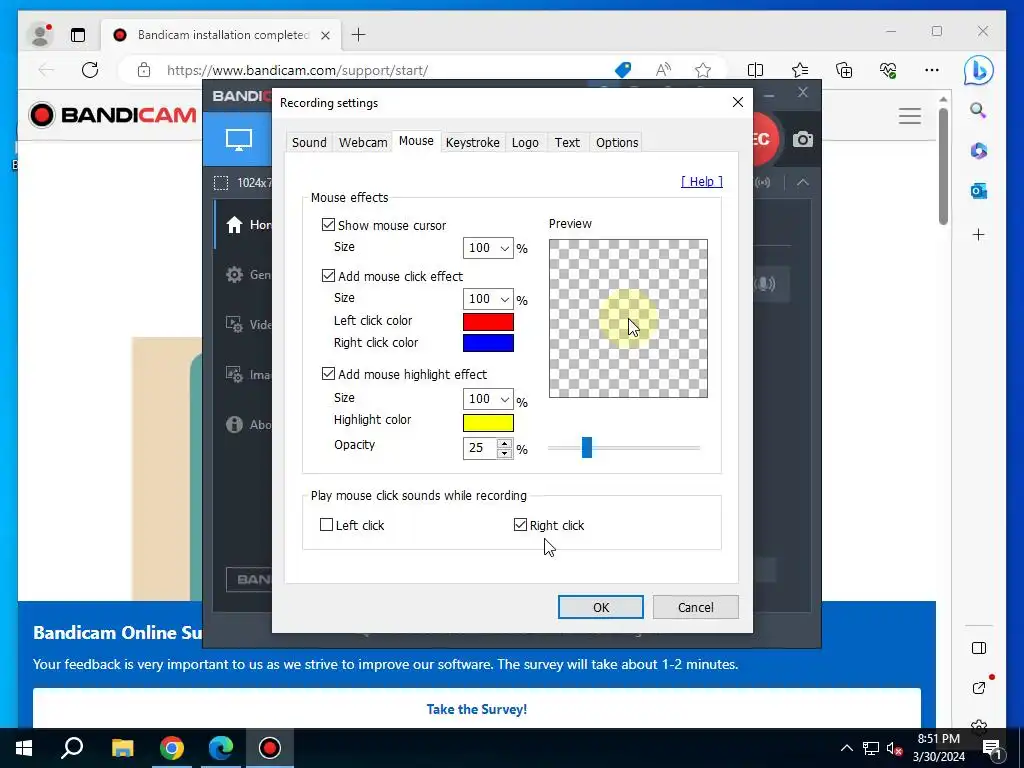
Task: Click the Opacity slider handle
Action: 586,447
